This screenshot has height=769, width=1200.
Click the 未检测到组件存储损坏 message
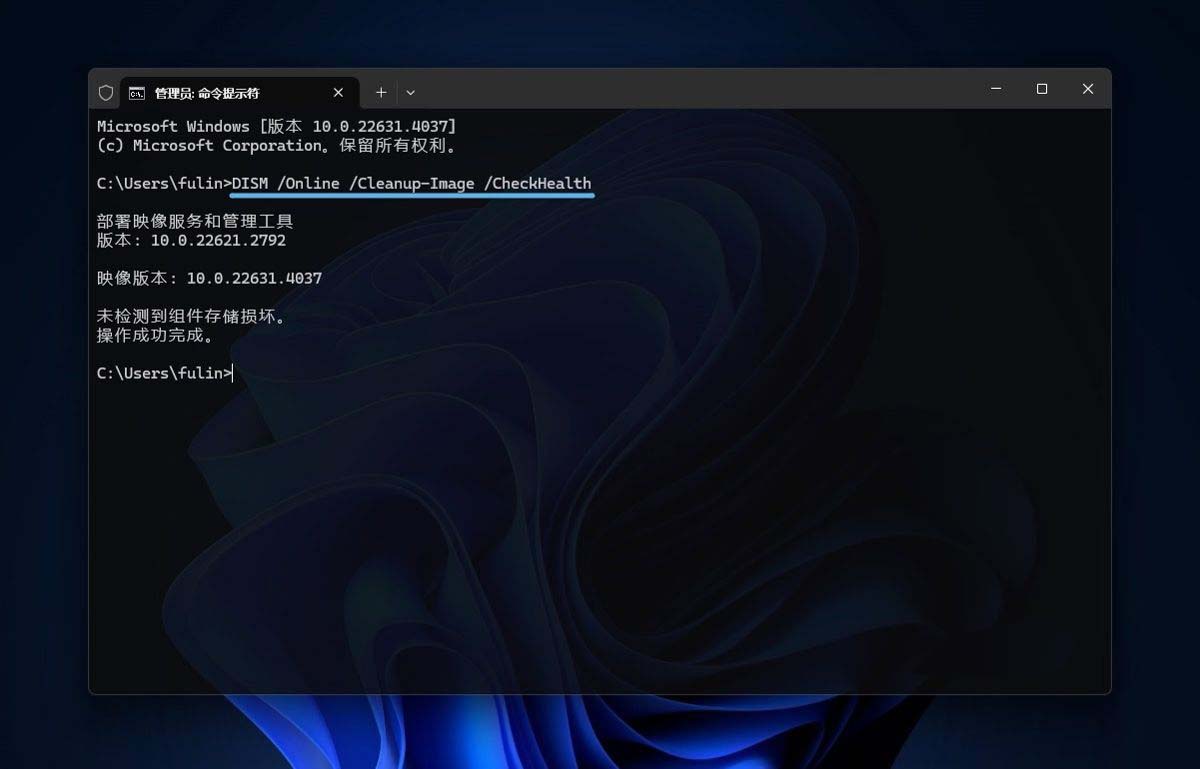(191, 316)
